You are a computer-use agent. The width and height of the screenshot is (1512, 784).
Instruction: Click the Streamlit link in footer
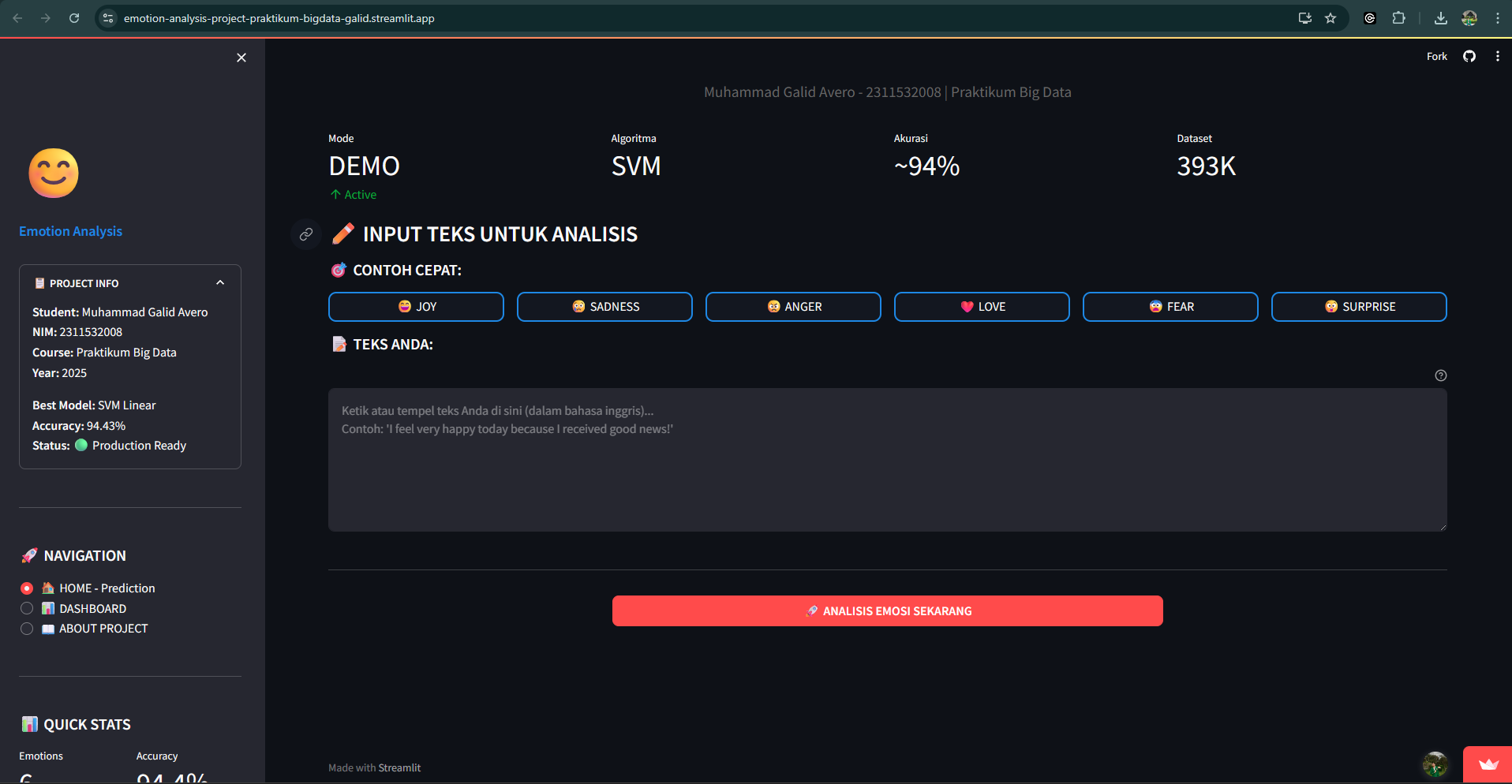coord(399,767)
